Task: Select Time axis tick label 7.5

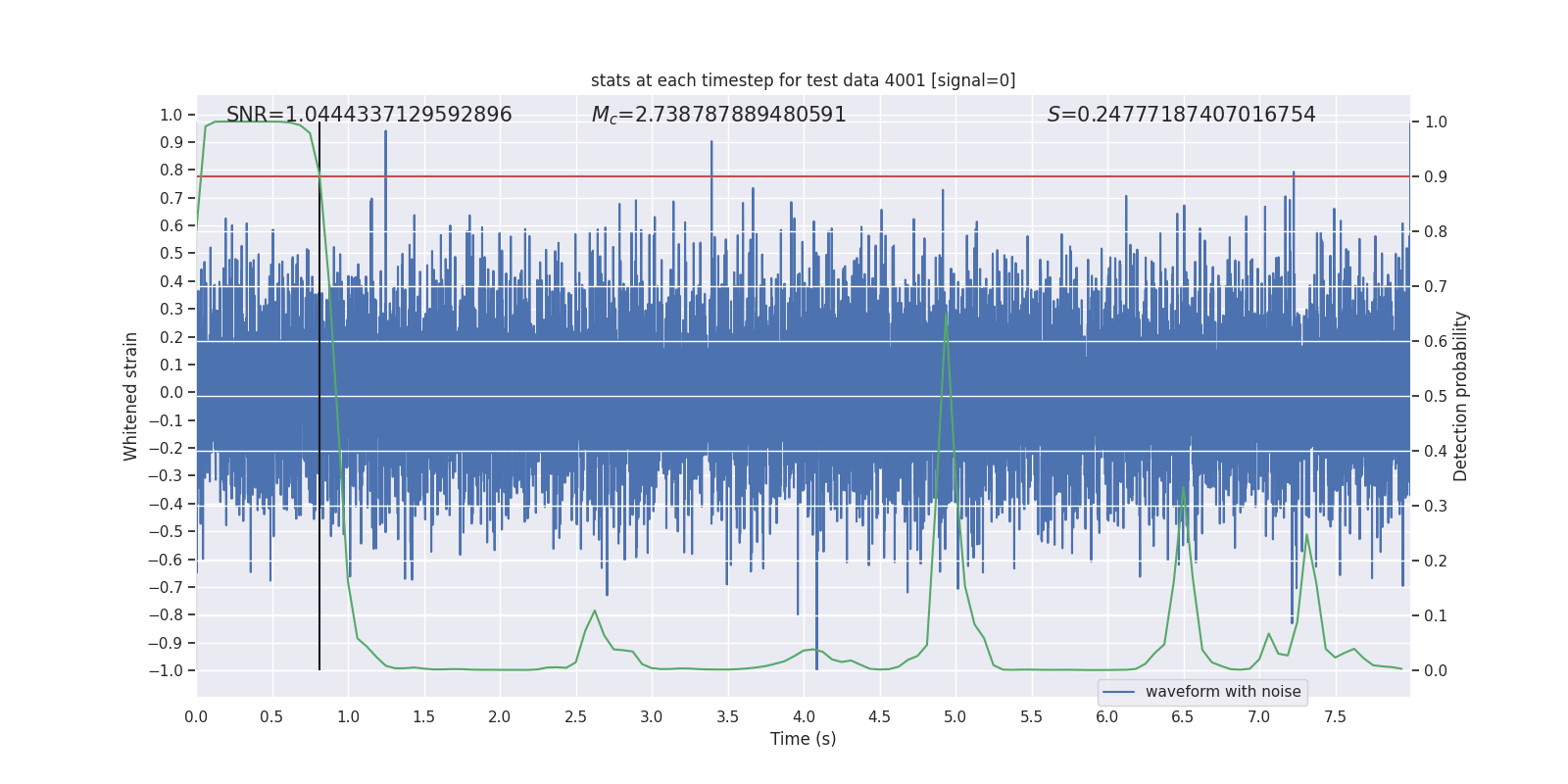Action: pos(1335,716)
